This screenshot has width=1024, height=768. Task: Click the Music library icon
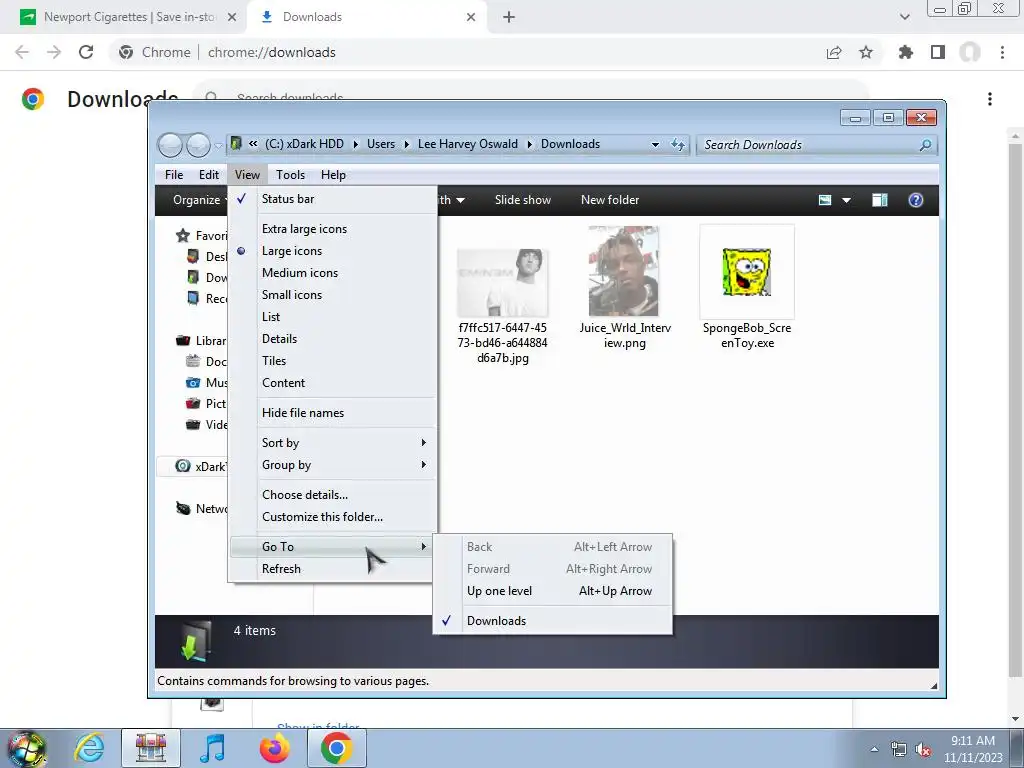(193, 382)
